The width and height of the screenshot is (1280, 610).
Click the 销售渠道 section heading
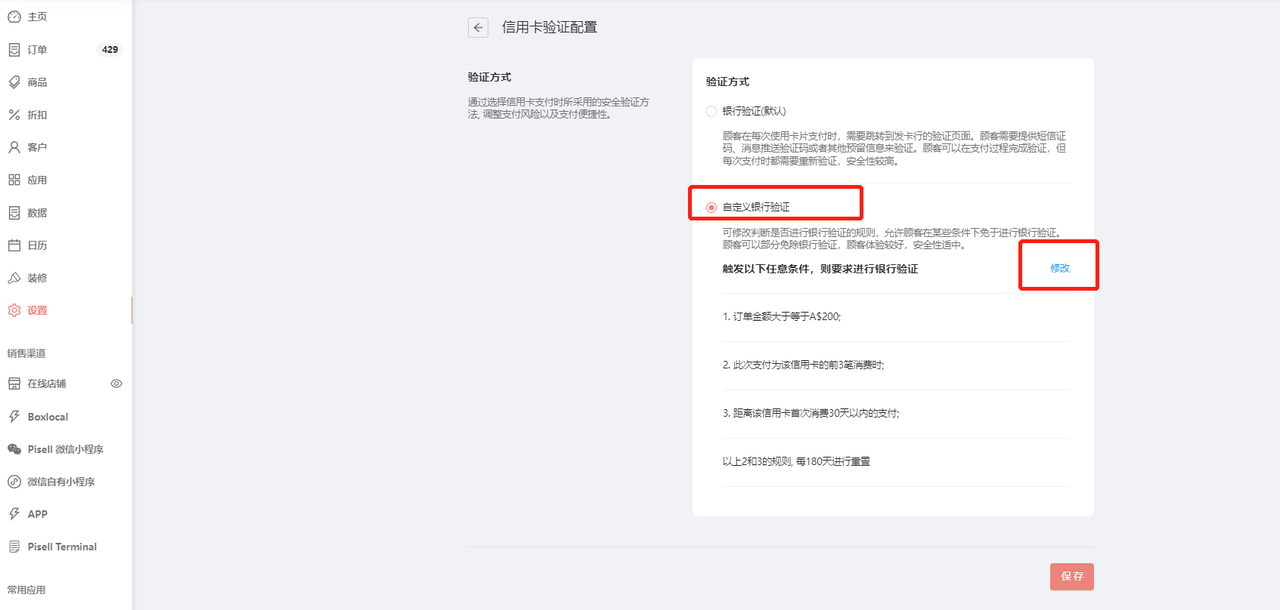point(27,353)
